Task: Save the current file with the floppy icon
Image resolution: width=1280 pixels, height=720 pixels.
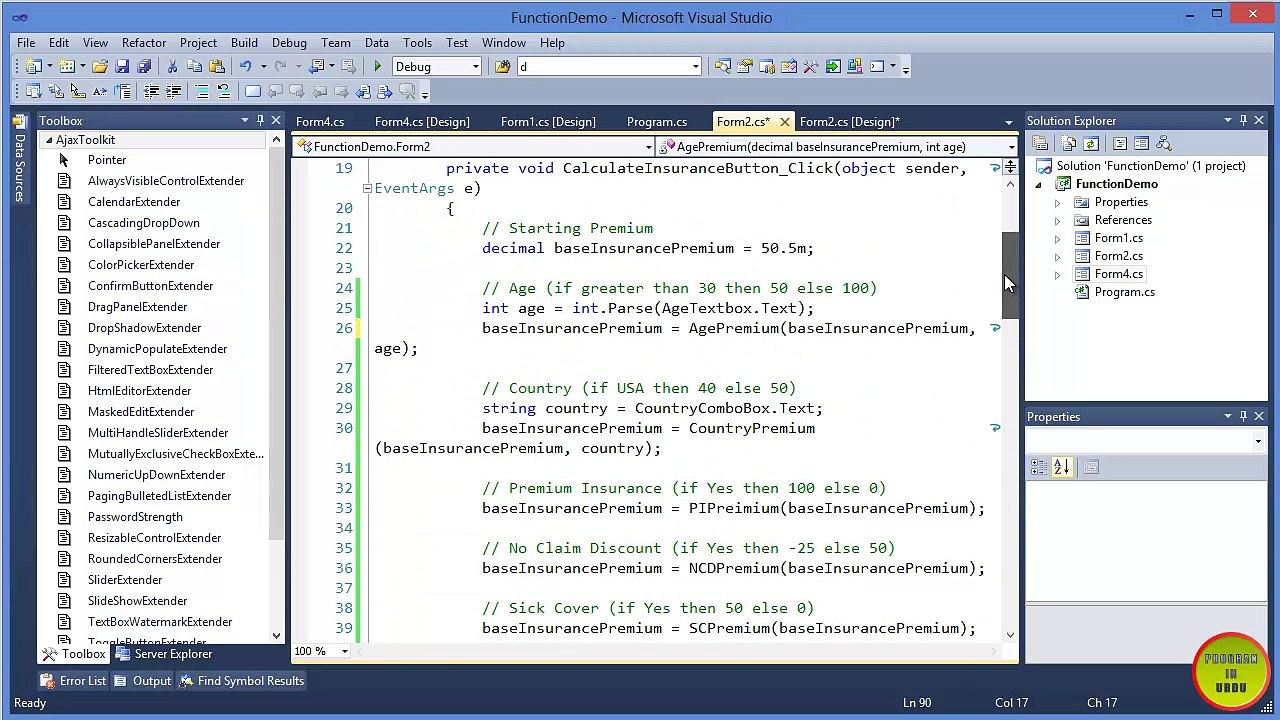Action: click(122, 66)
